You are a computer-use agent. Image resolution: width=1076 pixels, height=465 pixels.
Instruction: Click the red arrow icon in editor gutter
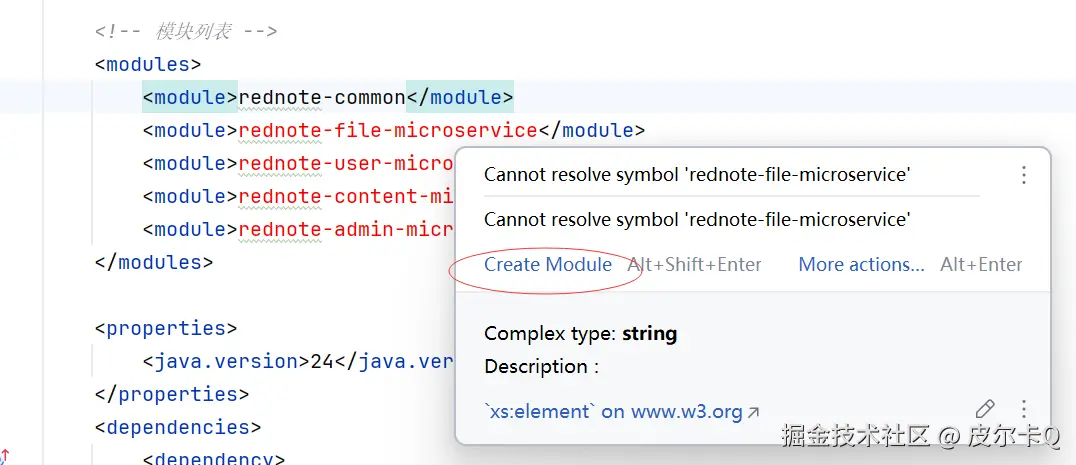5,457
